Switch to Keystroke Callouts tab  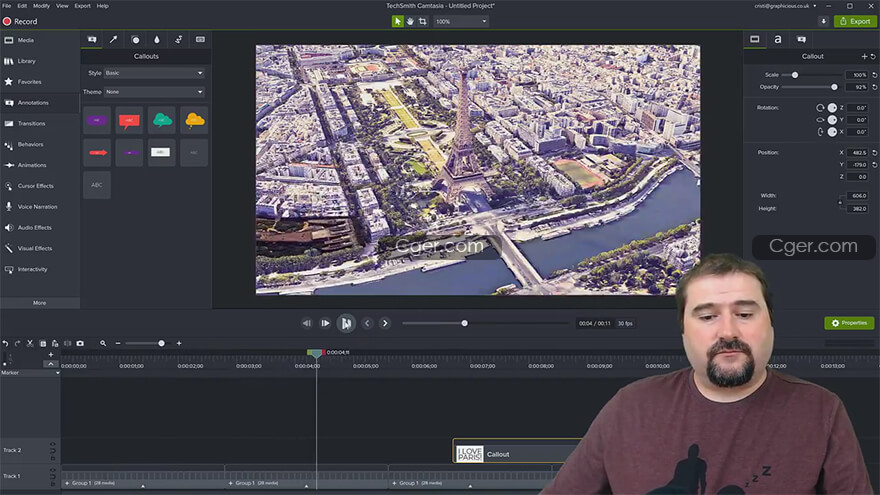point(200,40)
